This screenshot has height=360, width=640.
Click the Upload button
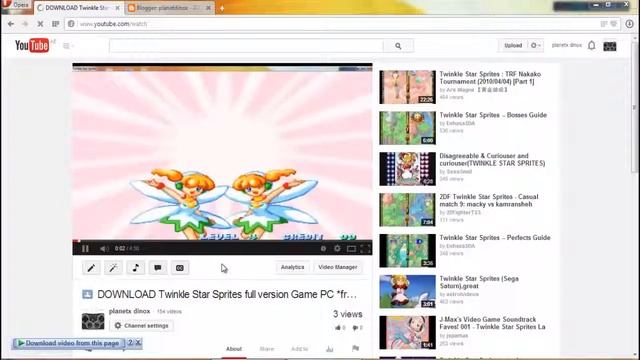513,45
